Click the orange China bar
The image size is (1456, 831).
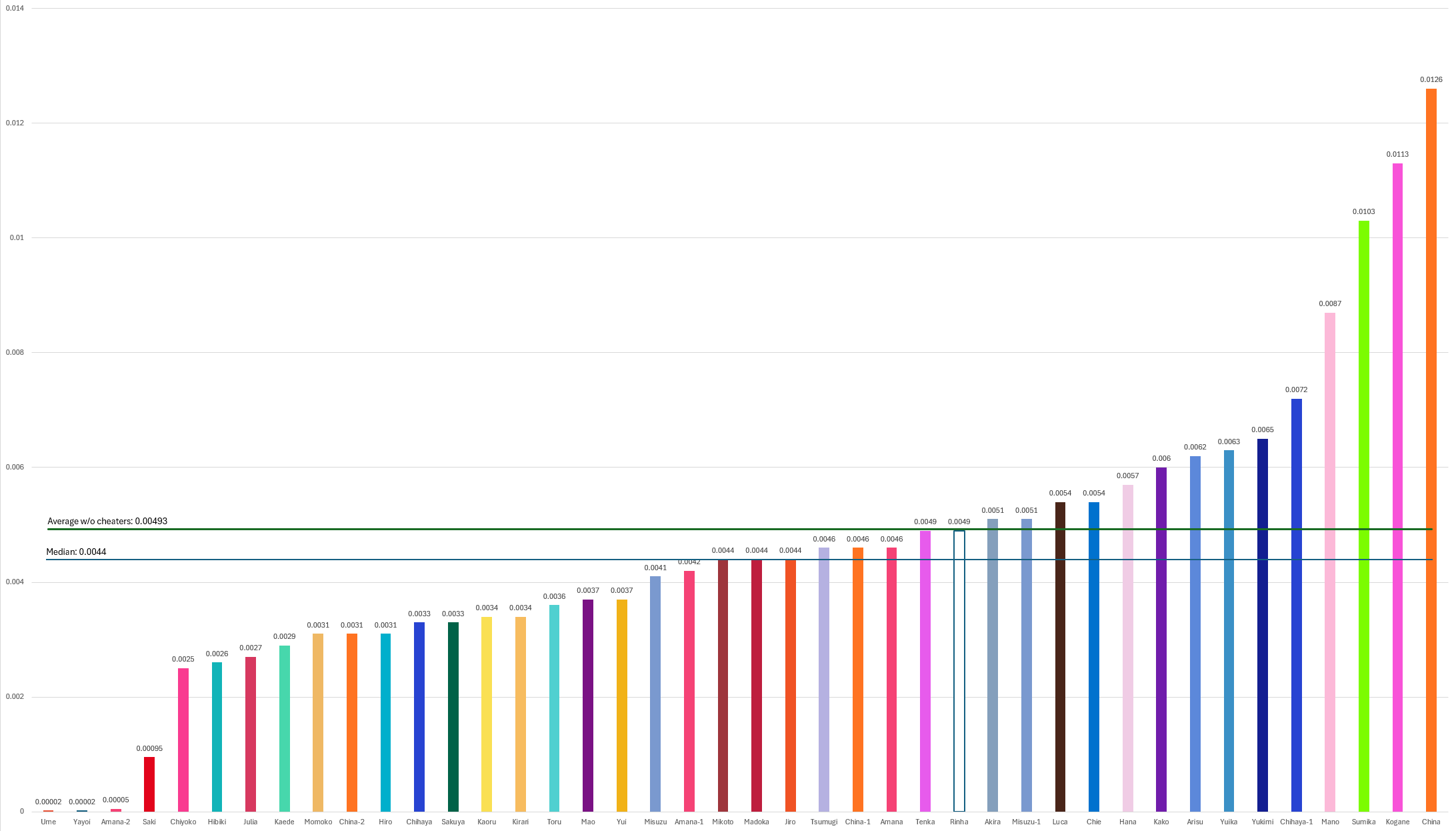pyautogui.click(x=1431, y=450)
